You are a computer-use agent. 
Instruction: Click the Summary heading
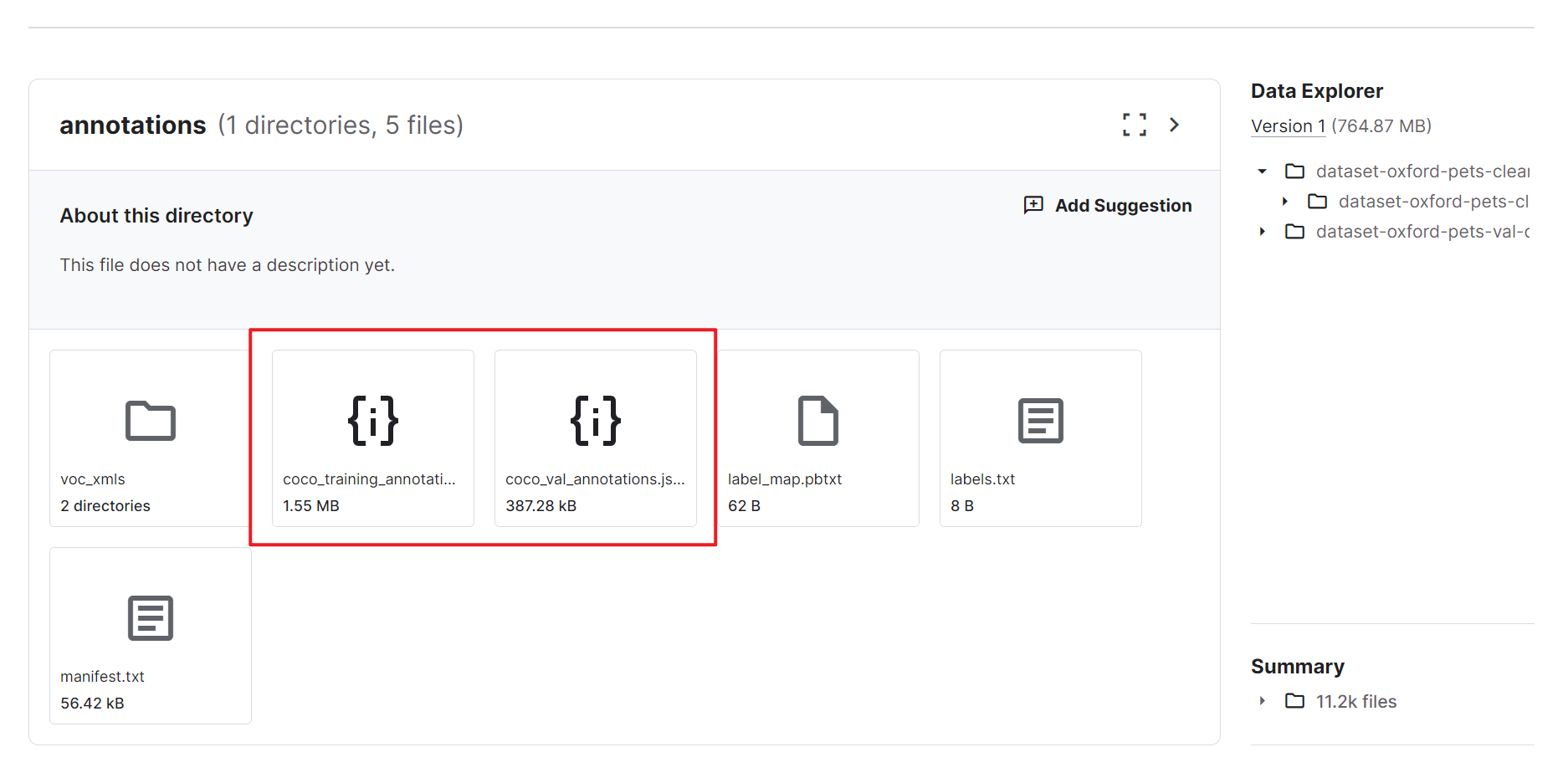click(x=1298, y=667)
